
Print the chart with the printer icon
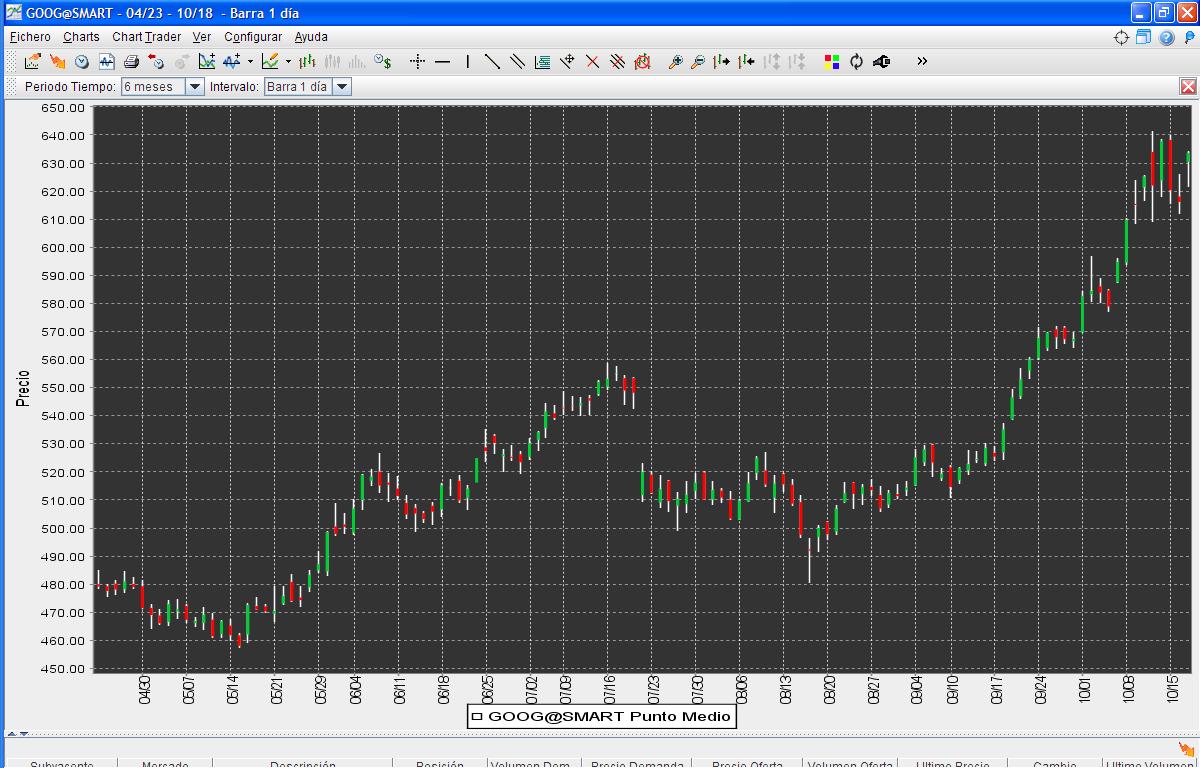click(x=131, y=61)
